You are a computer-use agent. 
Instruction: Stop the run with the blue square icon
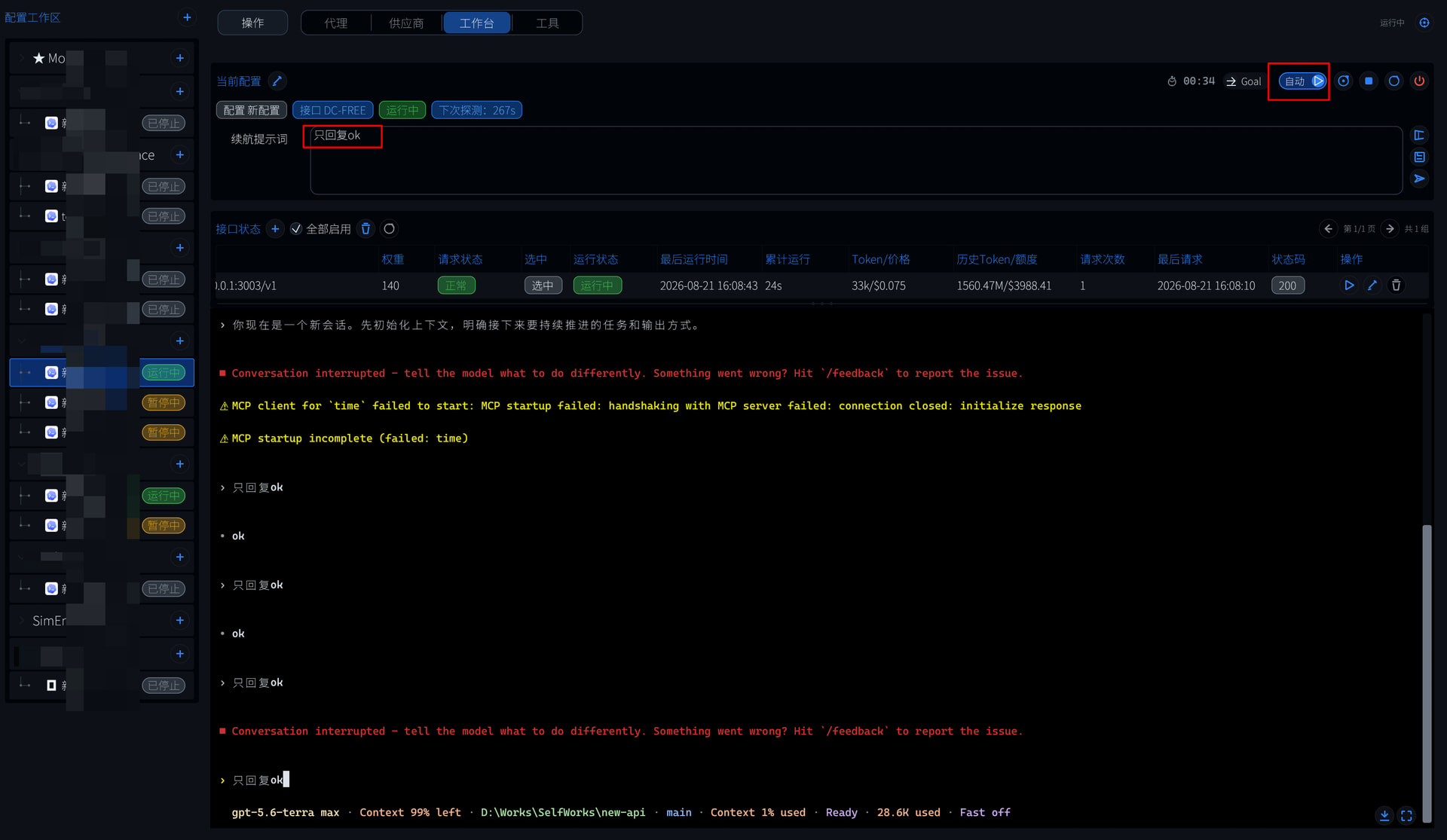[x=1369, y=81]
